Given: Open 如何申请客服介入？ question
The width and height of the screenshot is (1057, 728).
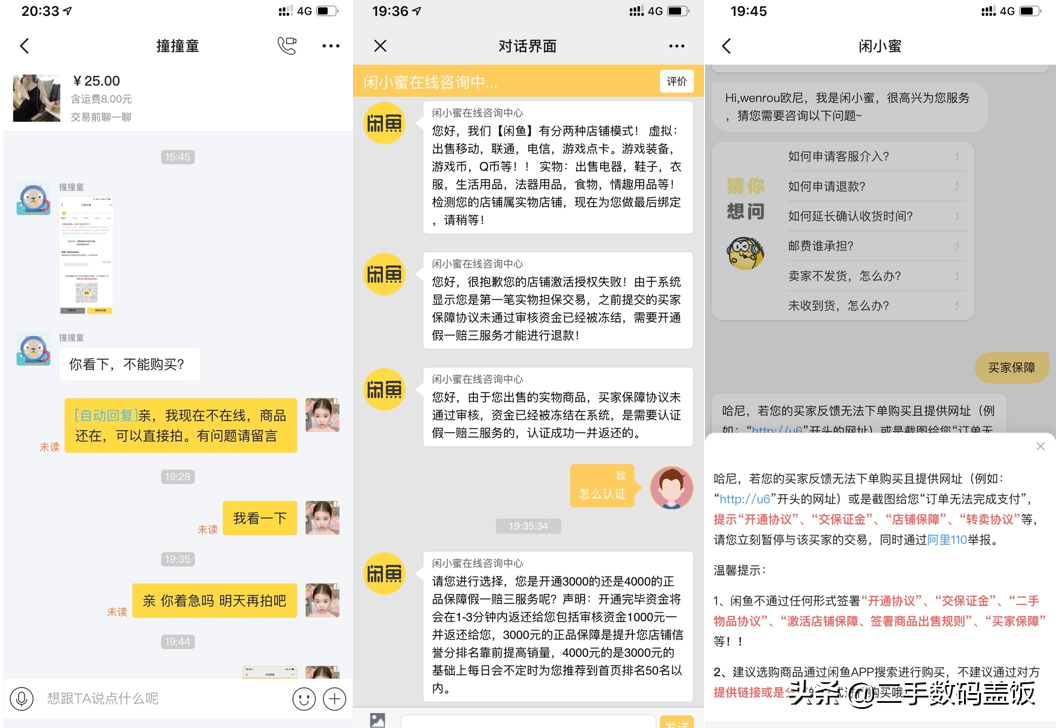Looking at the screenshot, I should pos(876,156).
